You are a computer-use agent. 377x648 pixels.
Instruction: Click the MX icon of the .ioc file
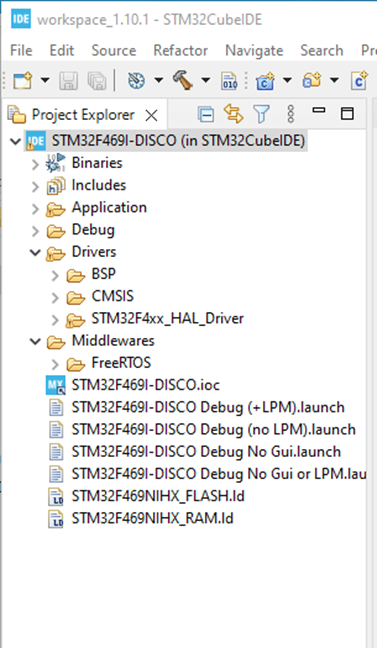pyautogui.click(x=55, y=386)
